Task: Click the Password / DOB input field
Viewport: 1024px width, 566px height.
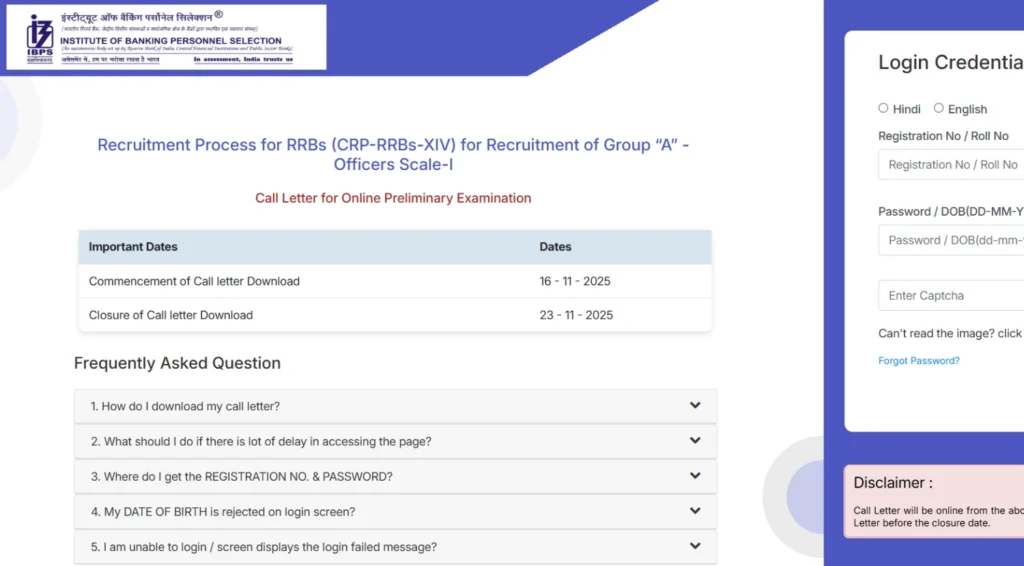Action: coord(951,240)
